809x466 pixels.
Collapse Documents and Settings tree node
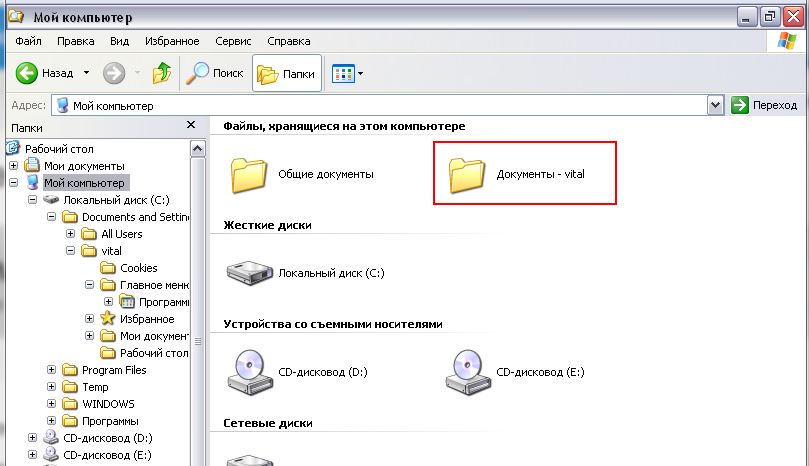tap(52, 217)
